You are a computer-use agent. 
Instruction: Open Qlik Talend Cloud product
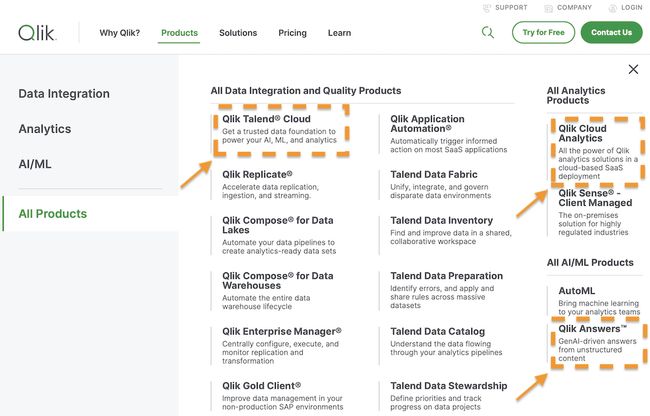(x=266, y=119)
